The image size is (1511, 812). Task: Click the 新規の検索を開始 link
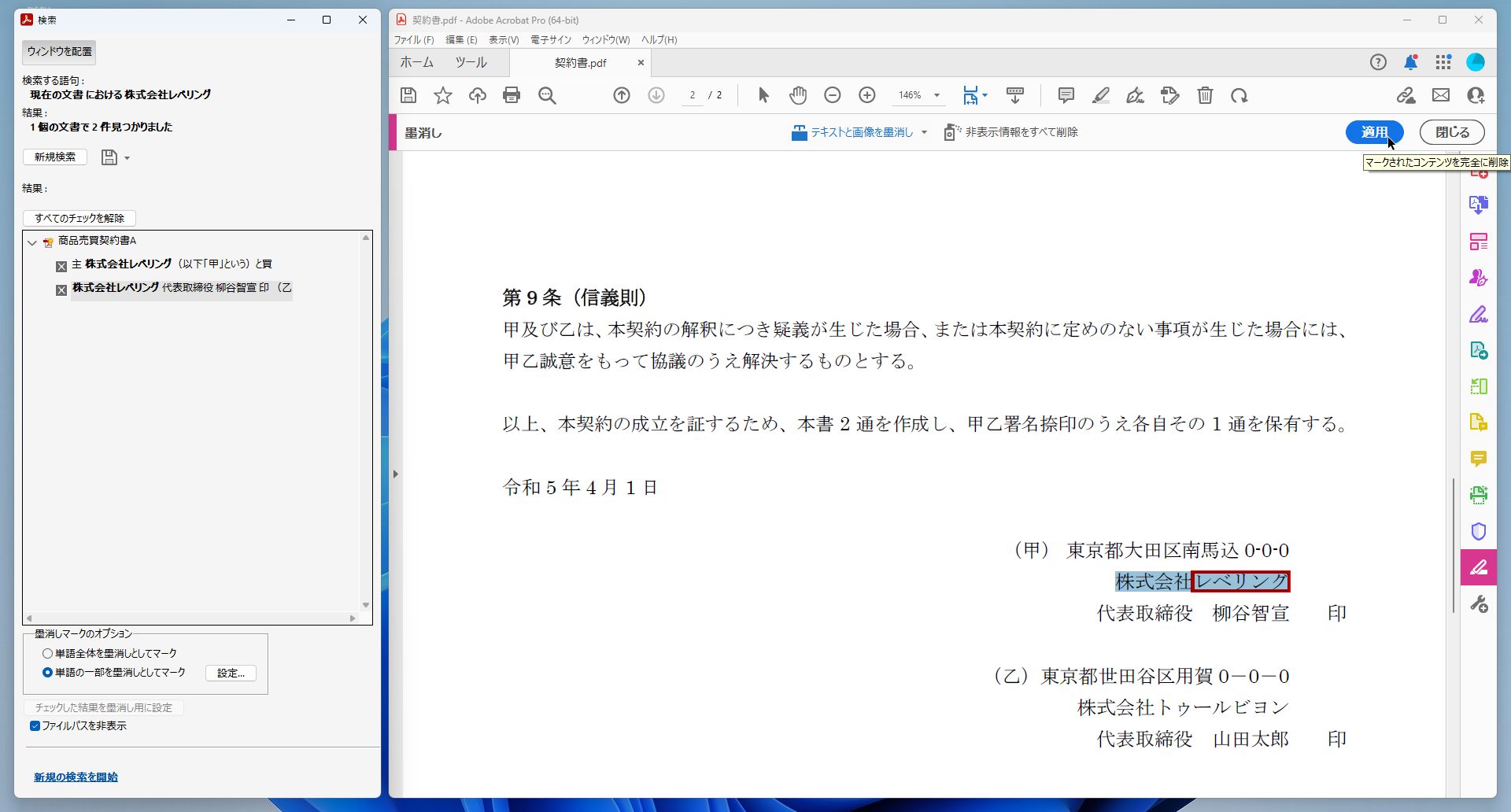coord(76,777)
